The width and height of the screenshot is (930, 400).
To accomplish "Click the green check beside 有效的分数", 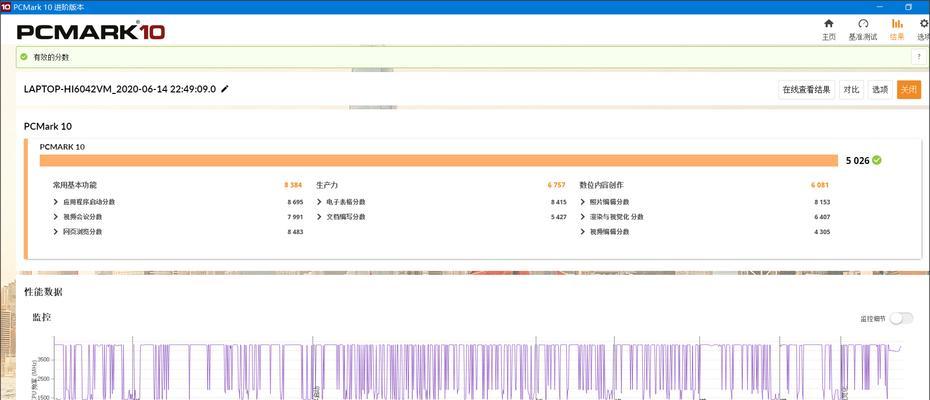I will (x=24, y=57).
